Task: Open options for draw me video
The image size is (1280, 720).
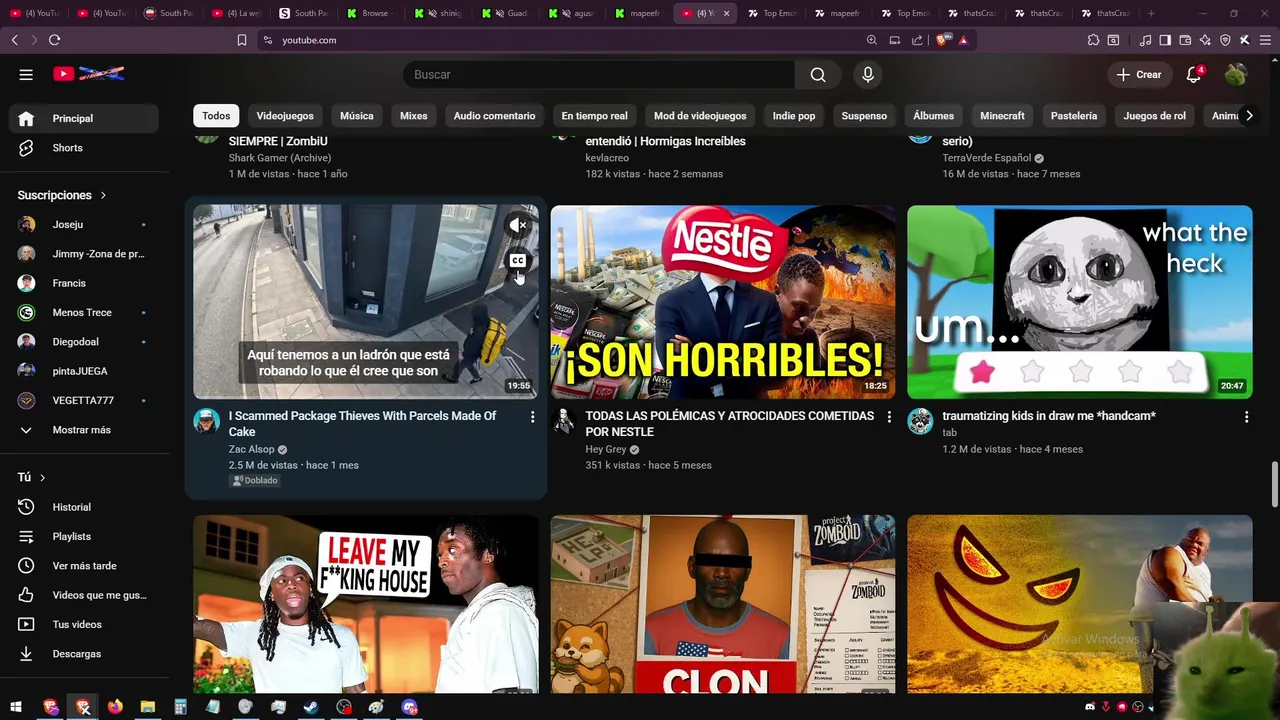Action: [1246, 417]
